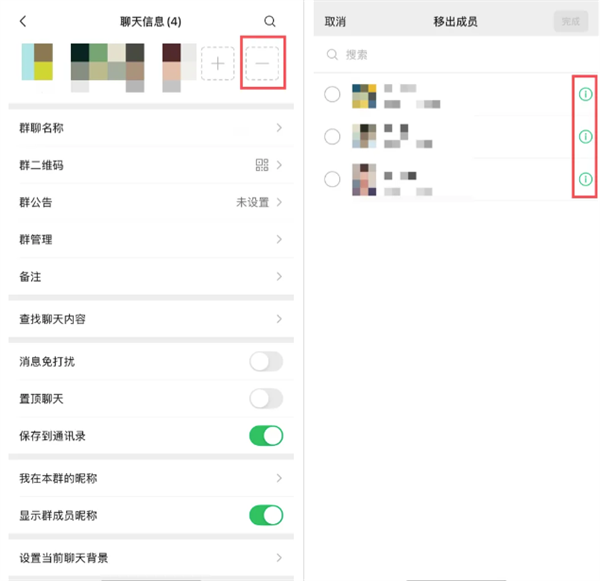Tap the minus icon to remove members
The width and height of the screenshot is (600, 581).
262,64
